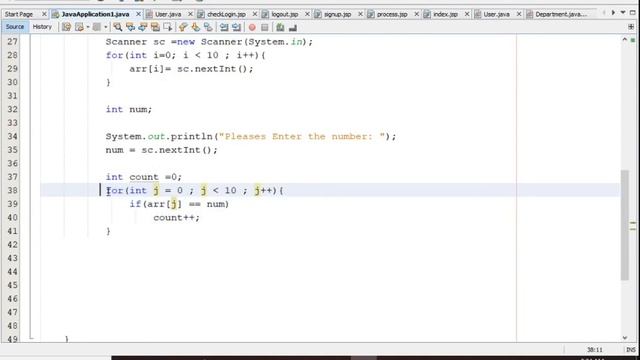The height and width of the screenshot is (360, 640).
Task: Go to the Next Bookmark icon
Action: click(196, 27)
